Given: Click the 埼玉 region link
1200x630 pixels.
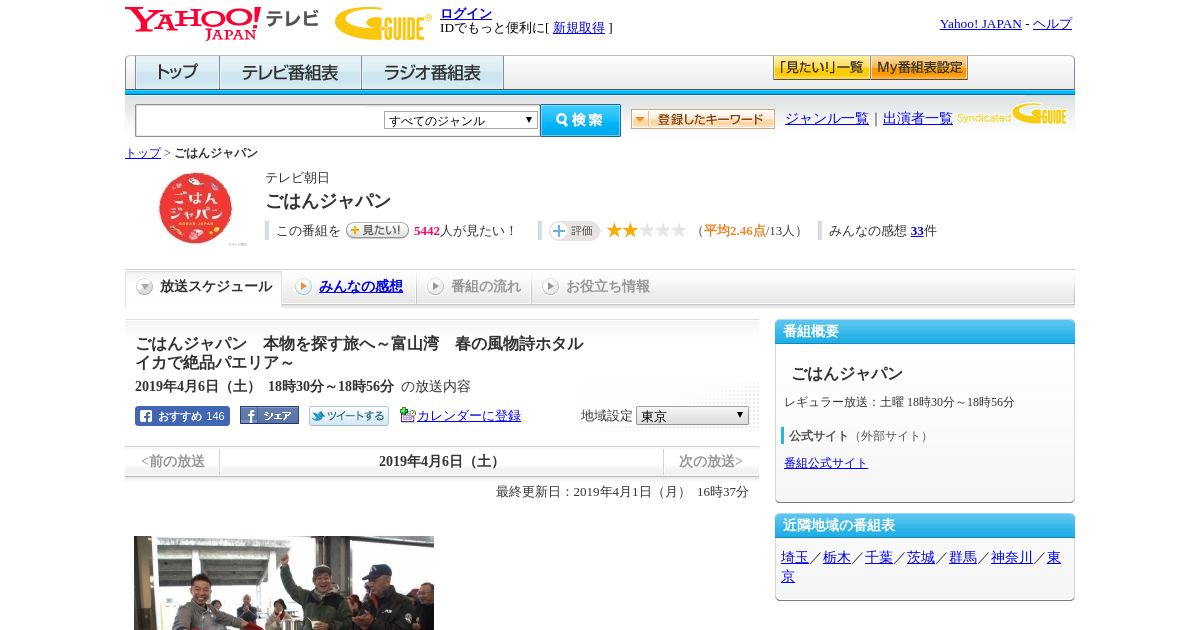Looking at the screenshot, I should pyautogui.click(x=795, y=558).
